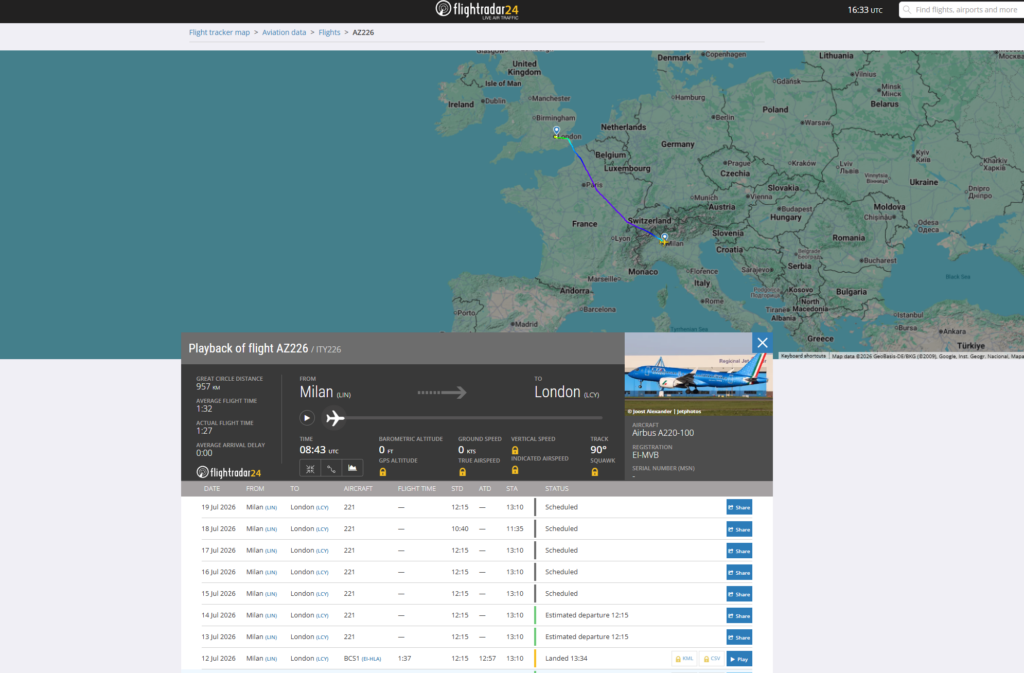
Task: Open the Aviation data breadcrumb link
Action: point(284,32)
